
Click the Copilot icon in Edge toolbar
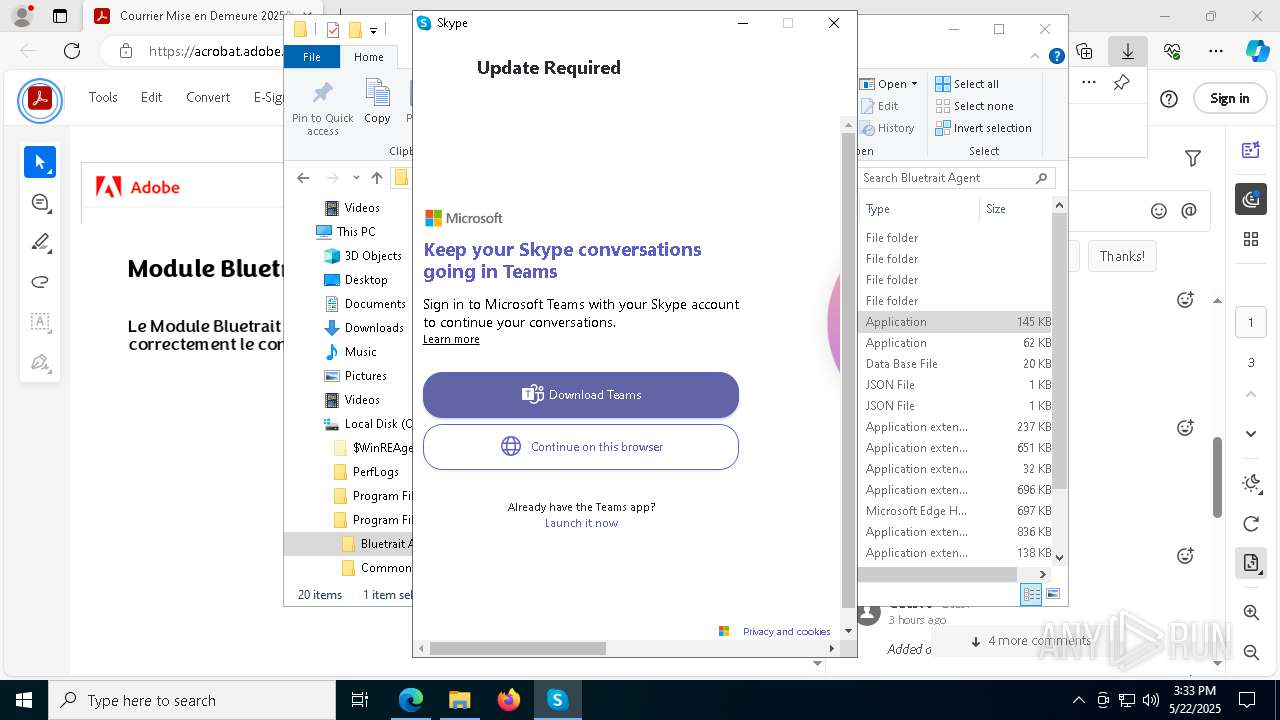[1257, 50]
